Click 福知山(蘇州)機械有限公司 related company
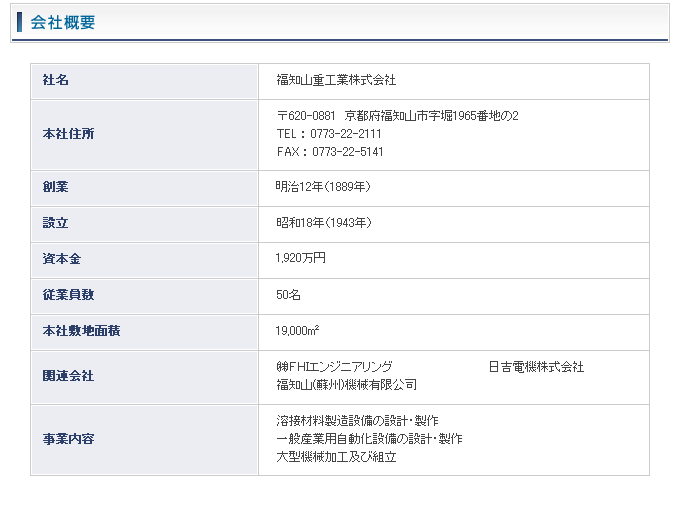This screenshot has width=683, height=507. 346,385
